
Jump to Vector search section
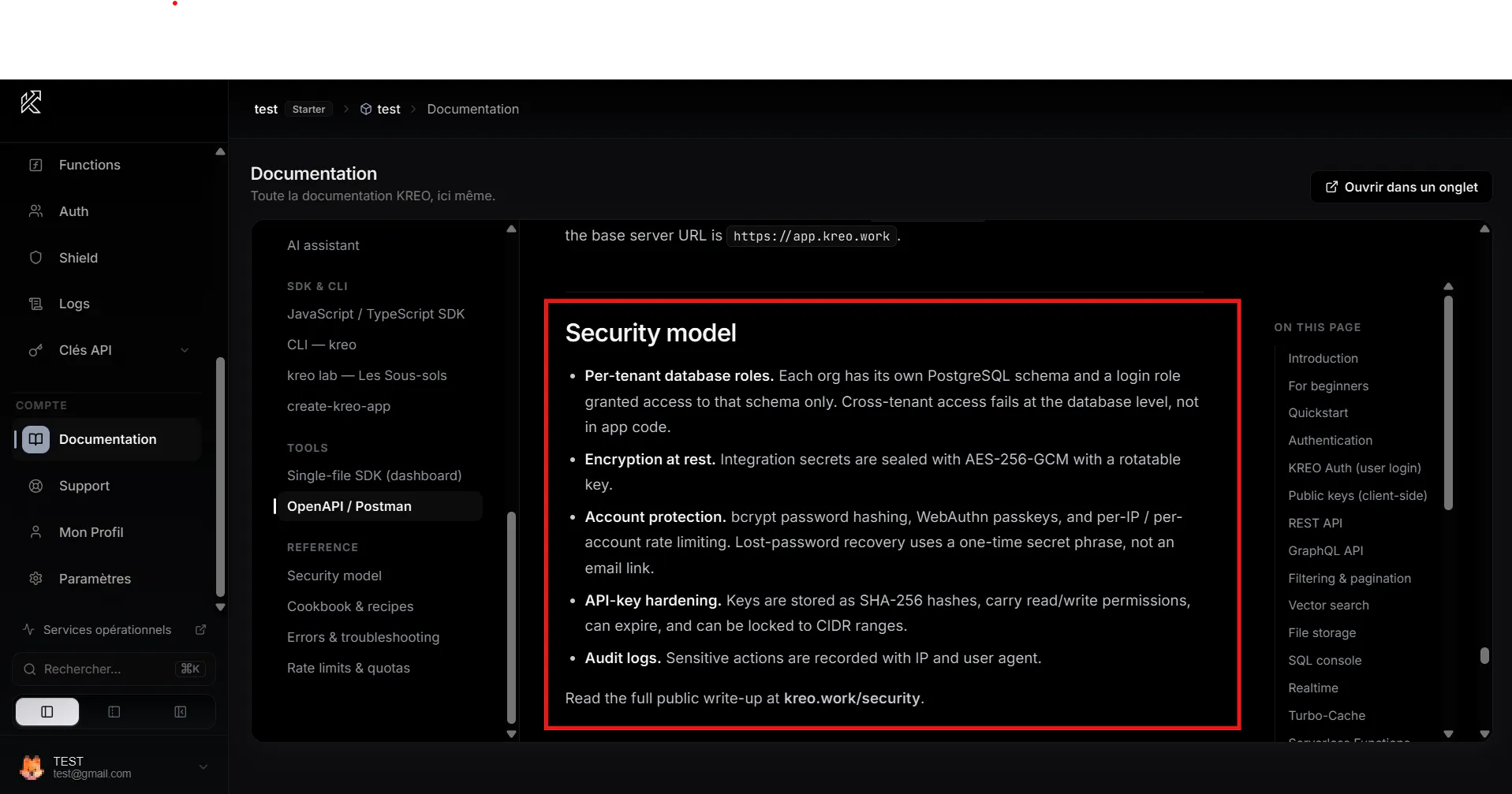[x=1328, y=606]
